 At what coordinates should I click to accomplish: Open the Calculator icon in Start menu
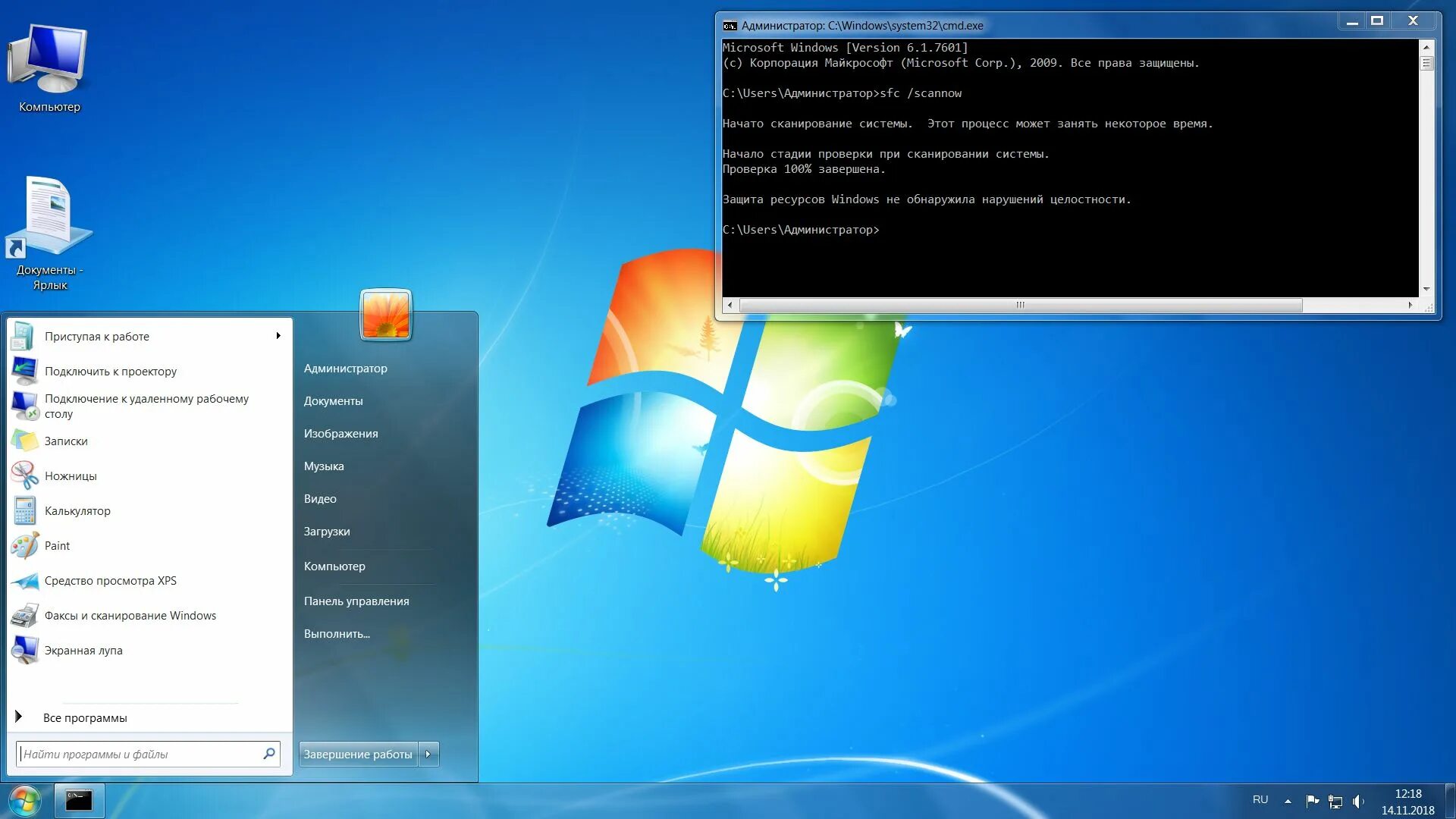click(25, 511)
